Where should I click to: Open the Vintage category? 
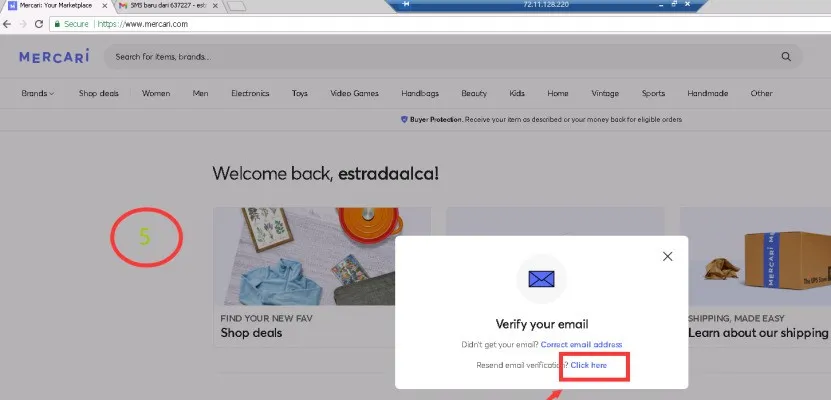pyautogui.click(x=605, y=93)
